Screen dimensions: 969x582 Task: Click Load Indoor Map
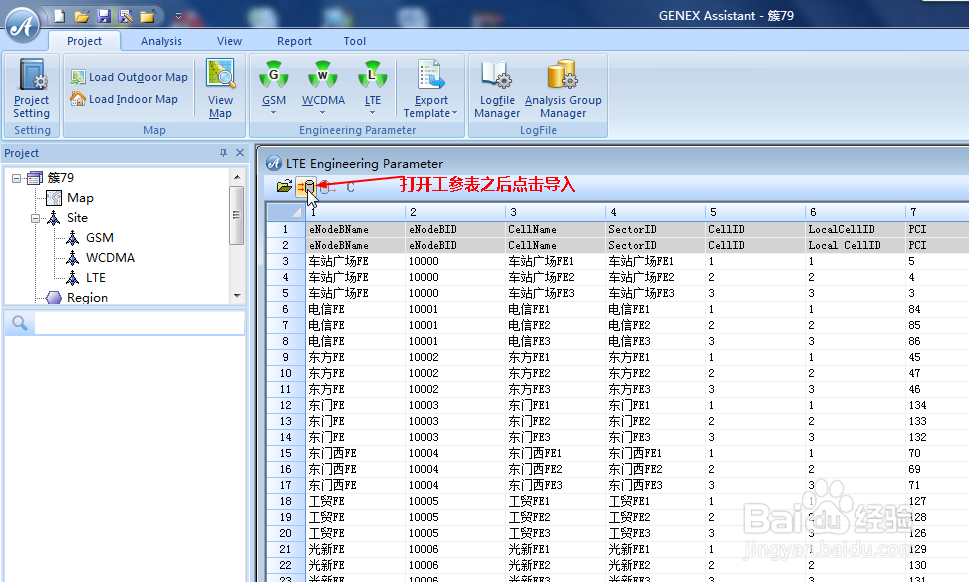coord(124,99)
